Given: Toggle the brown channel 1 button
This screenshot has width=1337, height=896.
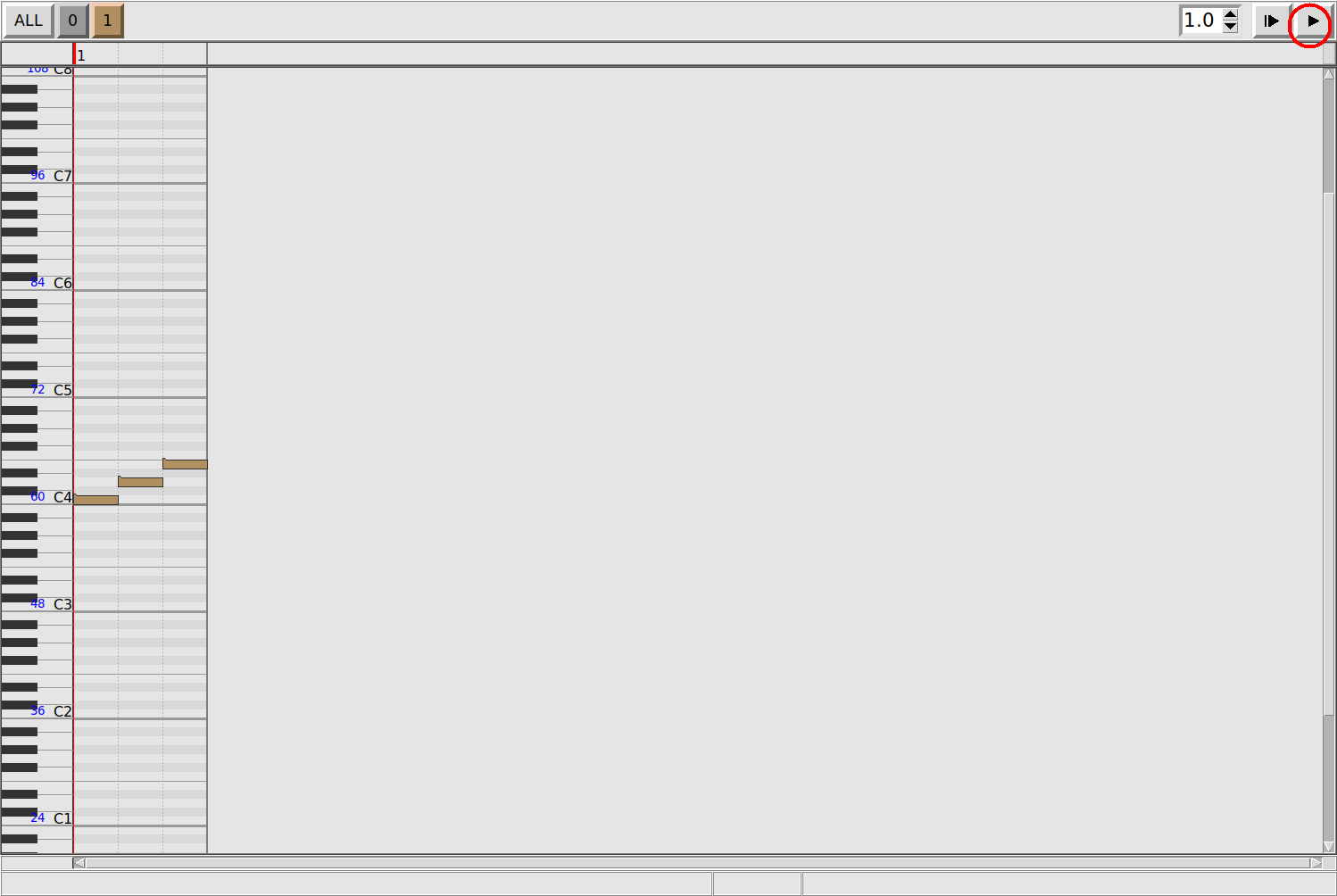Looking at the screenshot, I should click(107, 21).
